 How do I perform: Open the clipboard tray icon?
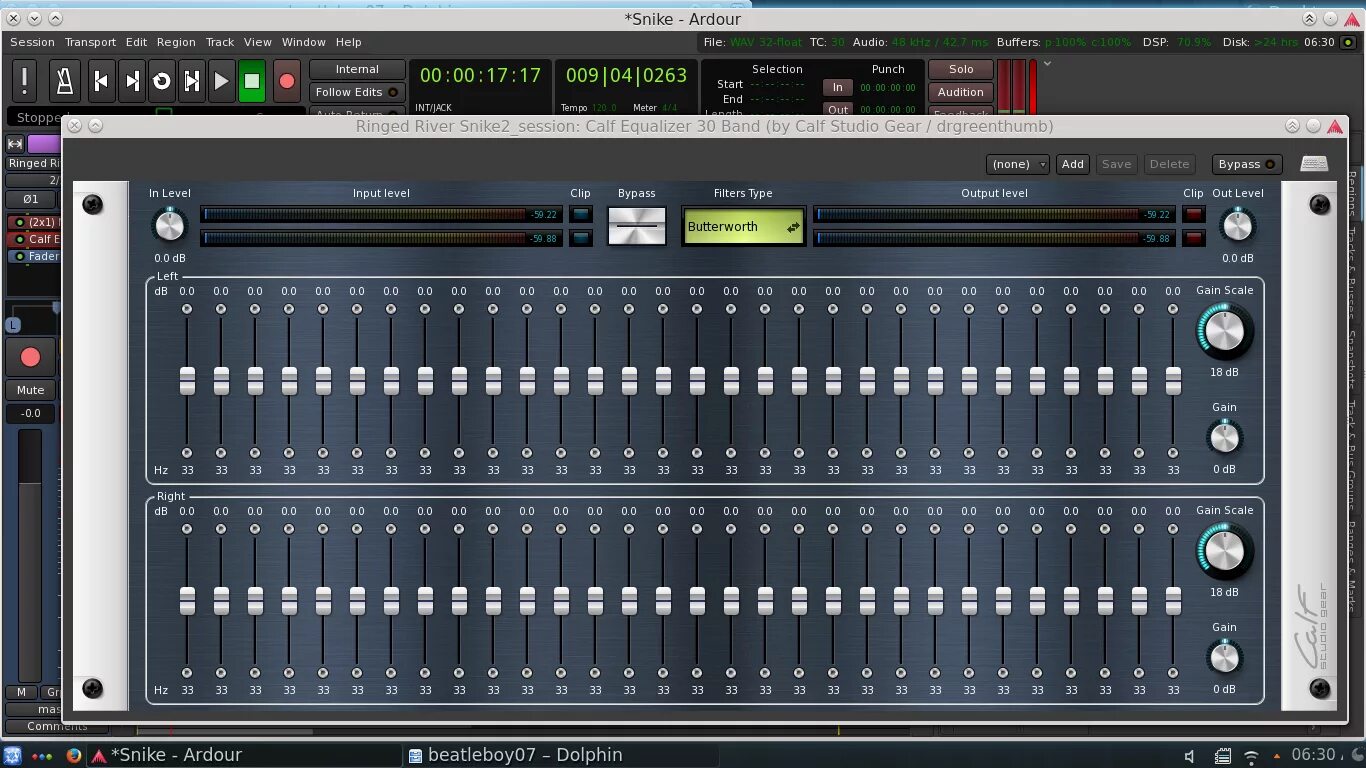(1222, 756)
